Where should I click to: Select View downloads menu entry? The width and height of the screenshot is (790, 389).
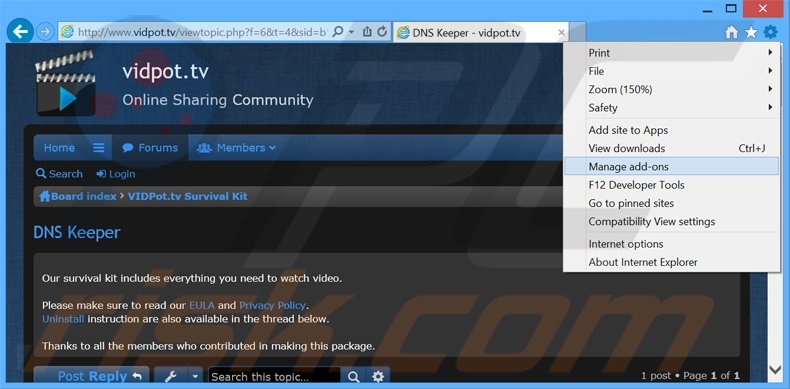point(671,148)
